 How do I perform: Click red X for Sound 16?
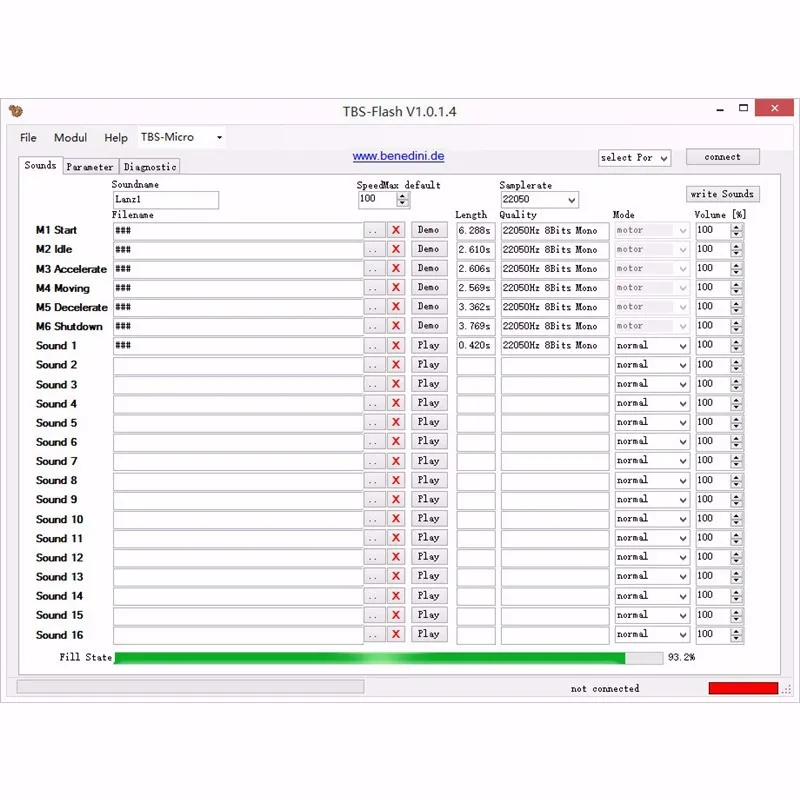395,634
